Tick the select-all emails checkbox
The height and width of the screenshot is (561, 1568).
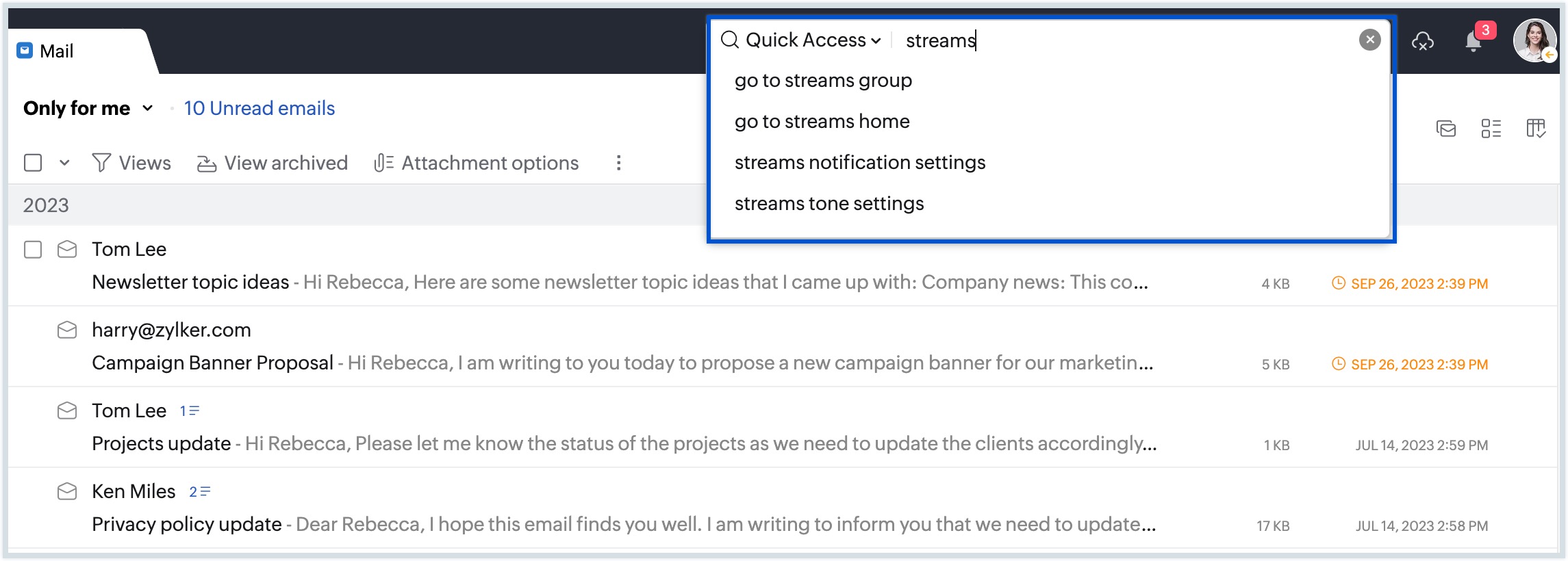[x=33, y=163]
